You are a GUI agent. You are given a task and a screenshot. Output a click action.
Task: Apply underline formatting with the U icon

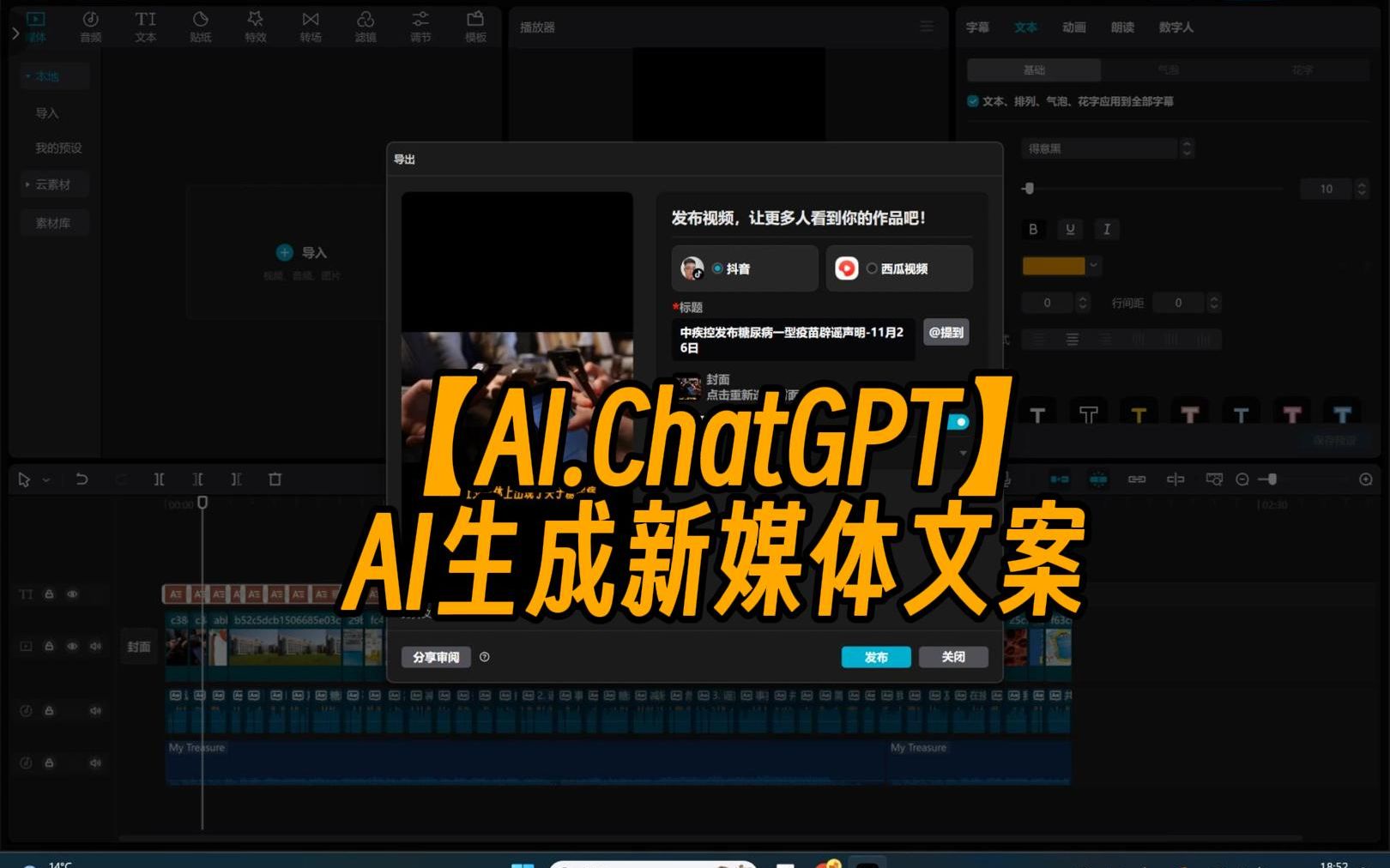pos(1070,229)
